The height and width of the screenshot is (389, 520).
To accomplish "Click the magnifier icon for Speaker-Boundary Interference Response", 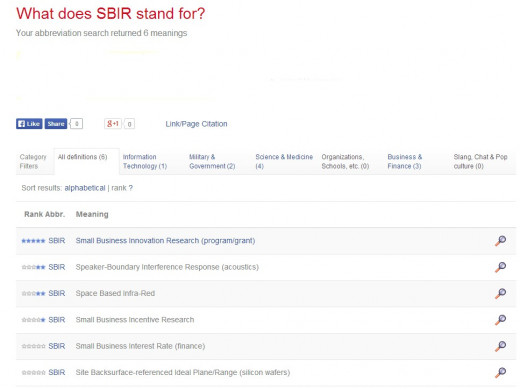I will click(x=500, y=267).
